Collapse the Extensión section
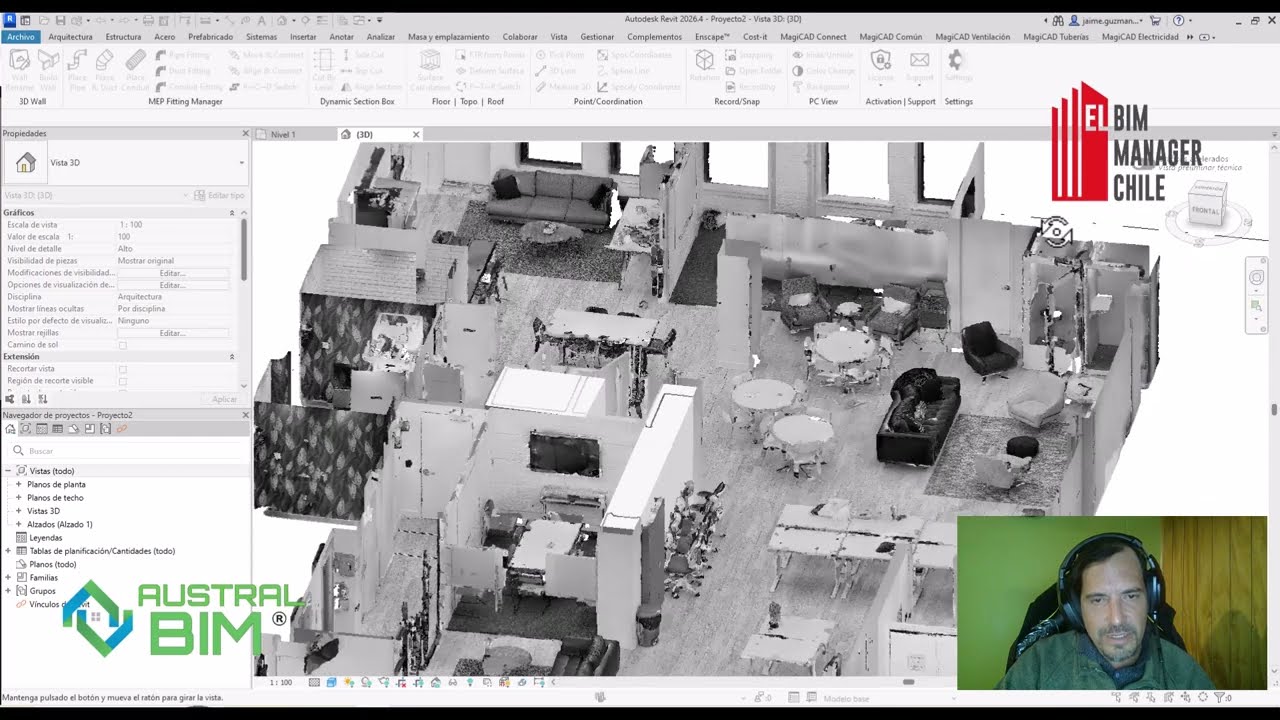 (x=232, y=357)
